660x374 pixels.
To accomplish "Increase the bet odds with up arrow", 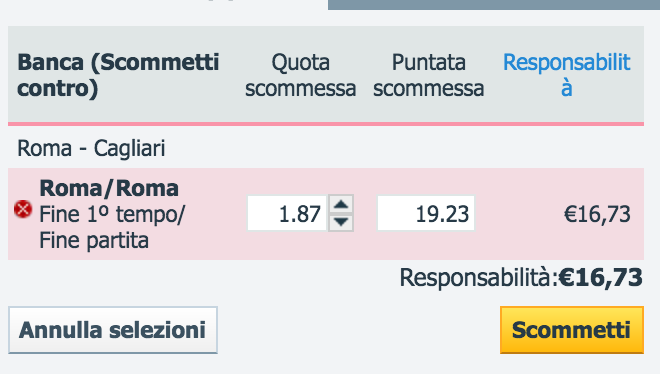I will tap(341, 205).
